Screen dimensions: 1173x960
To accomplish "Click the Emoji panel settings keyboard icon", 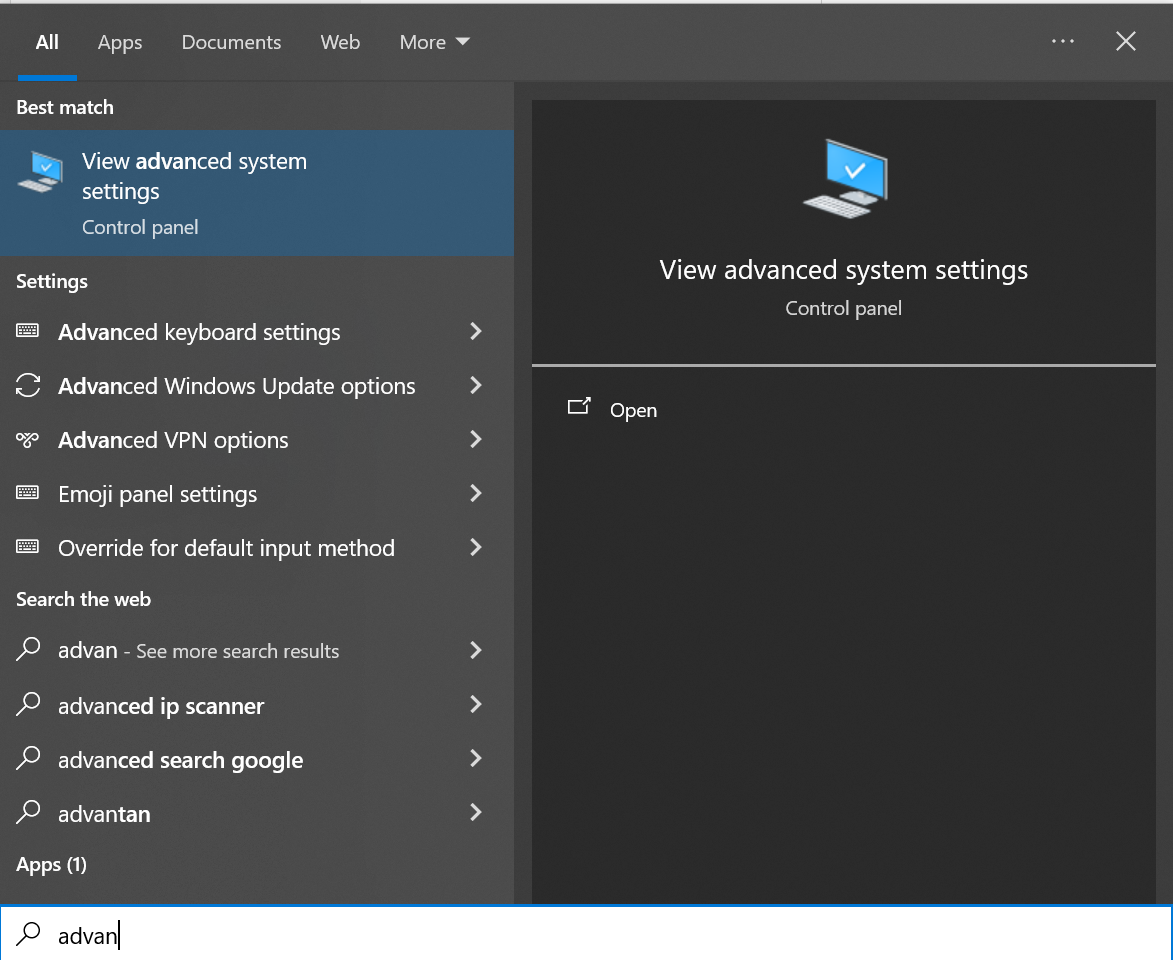I will (28, 493).
